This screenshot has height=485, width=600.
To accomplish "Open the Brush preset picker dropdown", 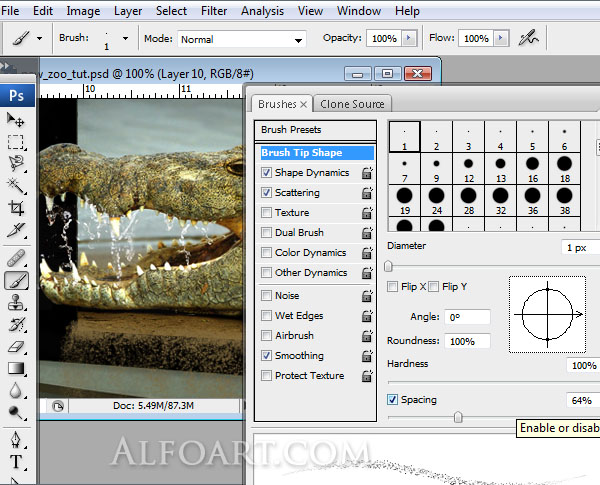I will click(125, 38).
